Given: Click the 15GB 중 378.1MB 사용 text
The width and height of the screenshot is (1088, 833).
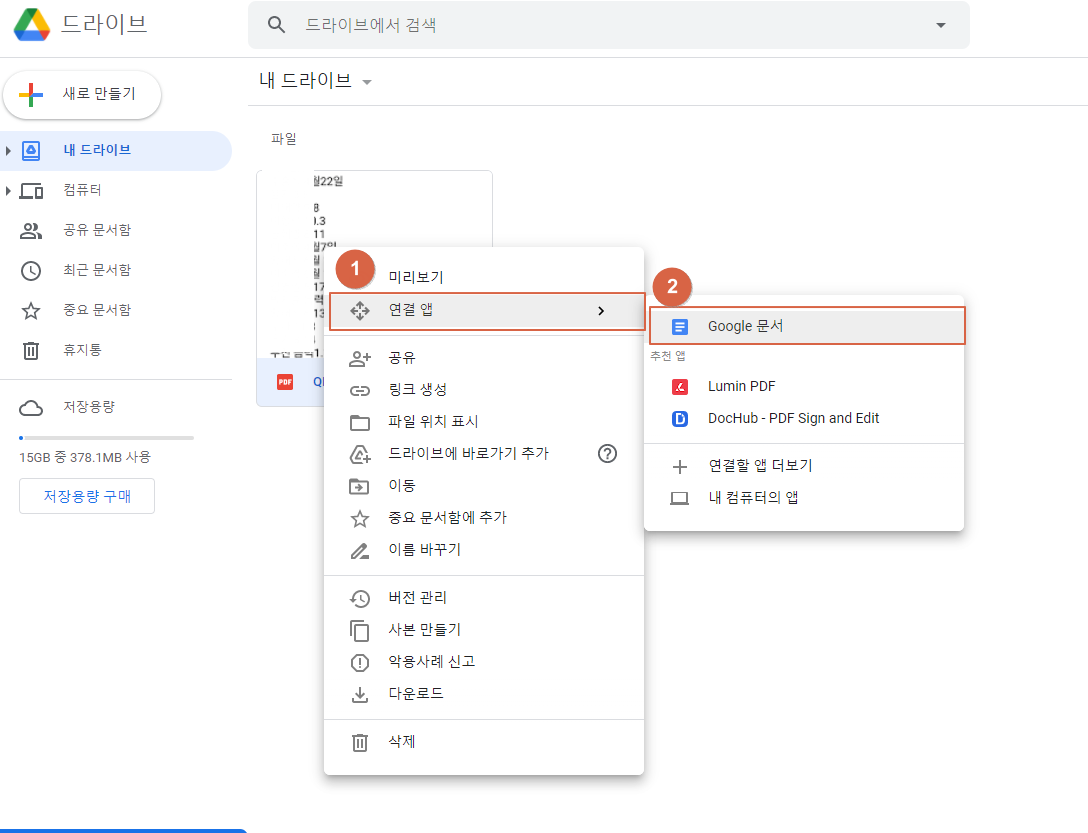Looking at the screenshot, I should coord(85,458).
